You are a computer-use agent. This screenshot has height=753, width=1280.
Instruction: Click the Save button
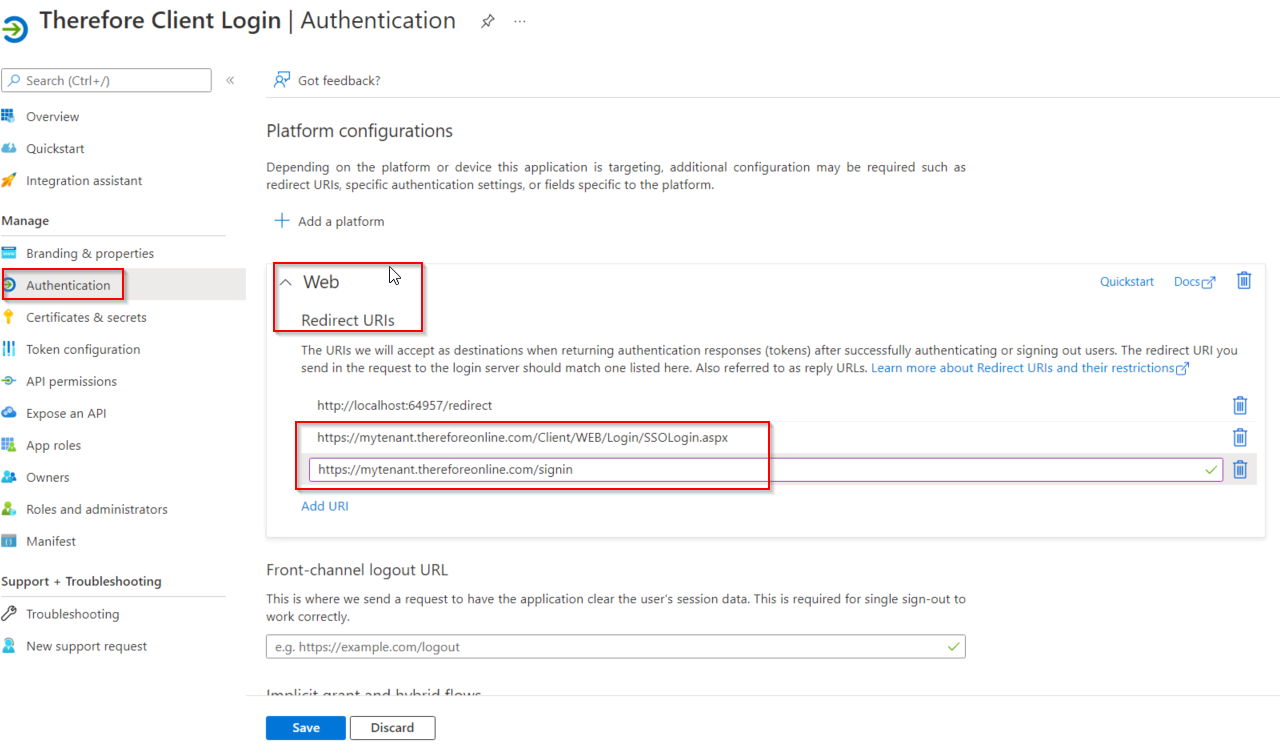coord(306,728)
